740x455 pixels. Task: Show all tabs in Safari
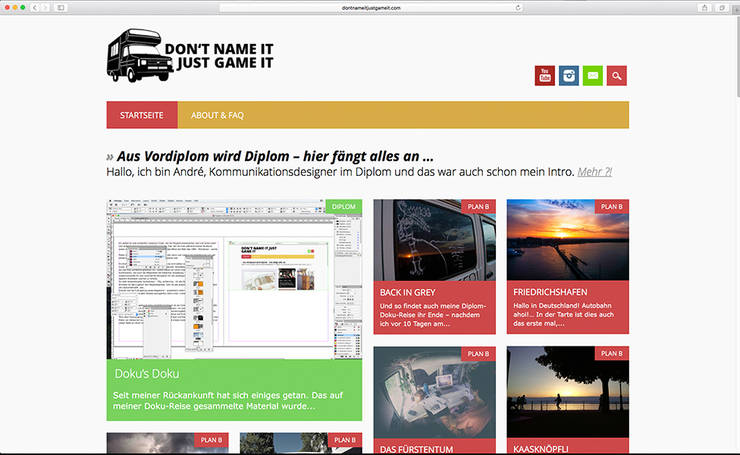point(722,8)
